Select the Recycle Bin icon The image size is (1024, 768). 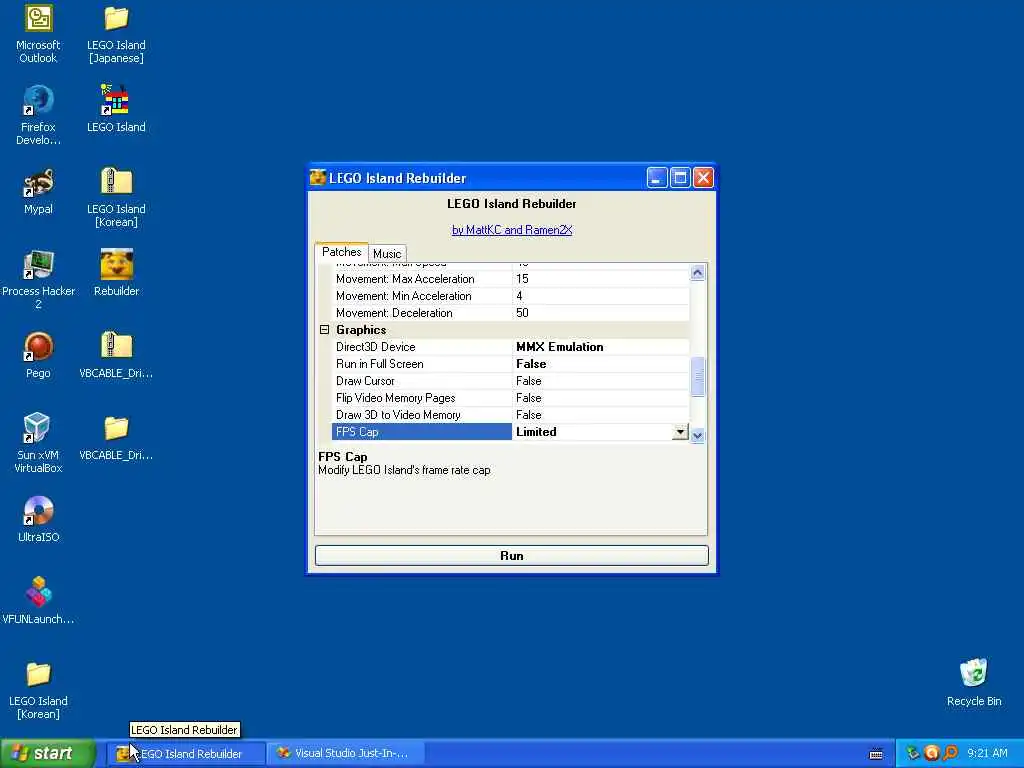[x=974, y=674]
